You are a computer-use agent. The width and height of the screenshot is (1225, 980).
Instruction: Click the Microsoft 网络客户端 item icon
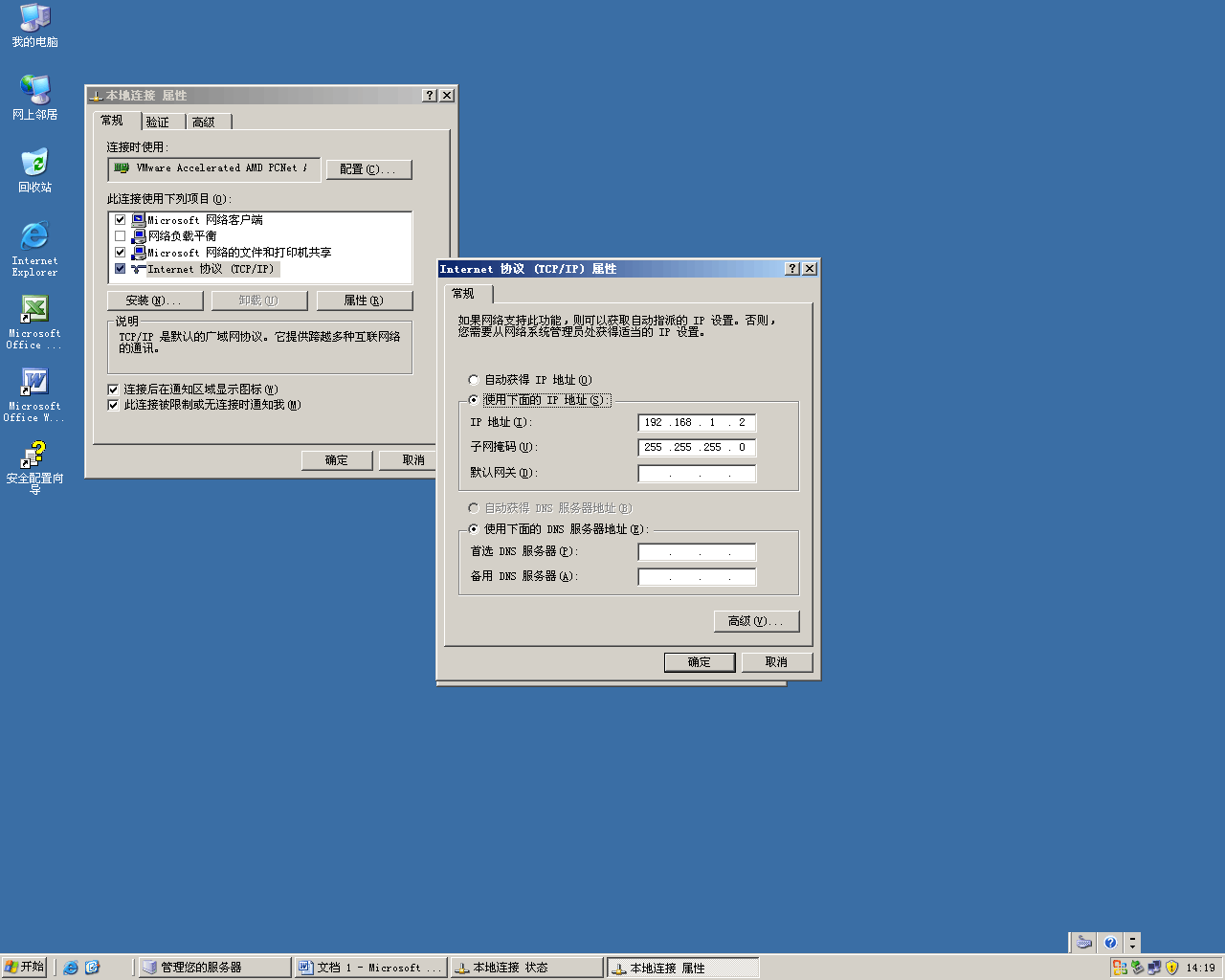pyautogui.click(x=138, y=220)
